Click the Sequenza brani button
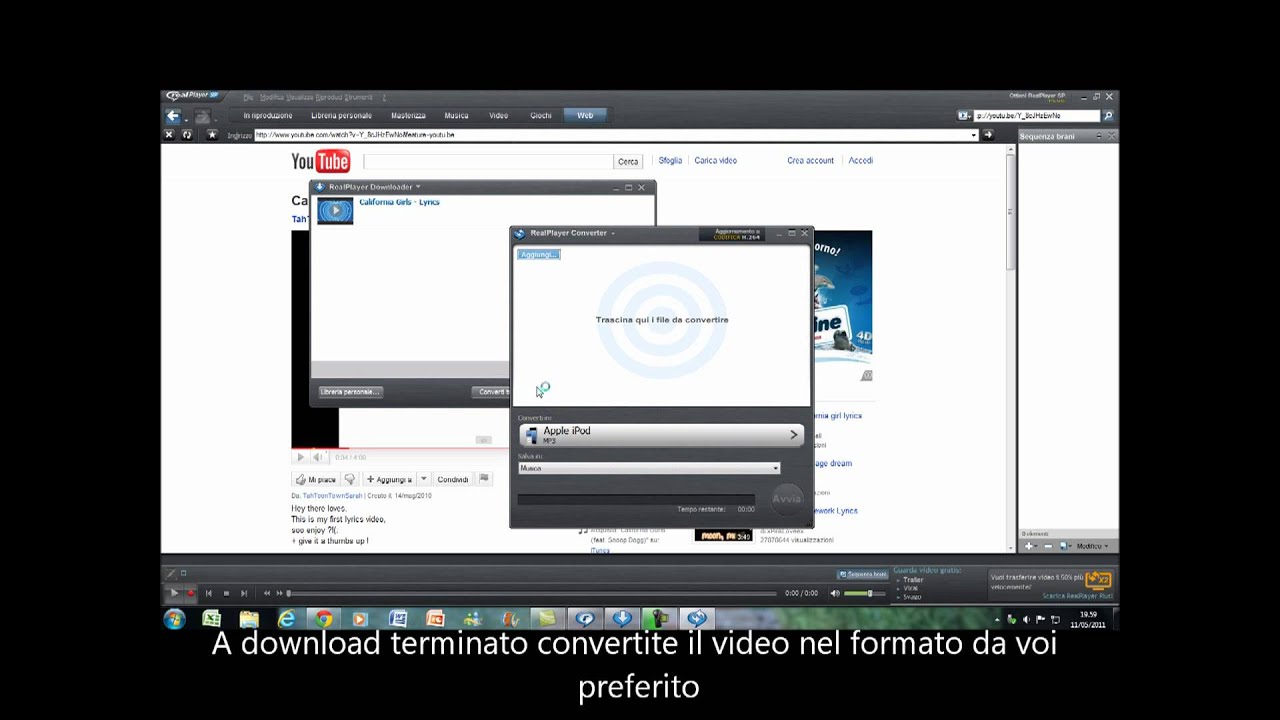The height and width of the screenshot is (720, 1280). click(x=862, y=574)
